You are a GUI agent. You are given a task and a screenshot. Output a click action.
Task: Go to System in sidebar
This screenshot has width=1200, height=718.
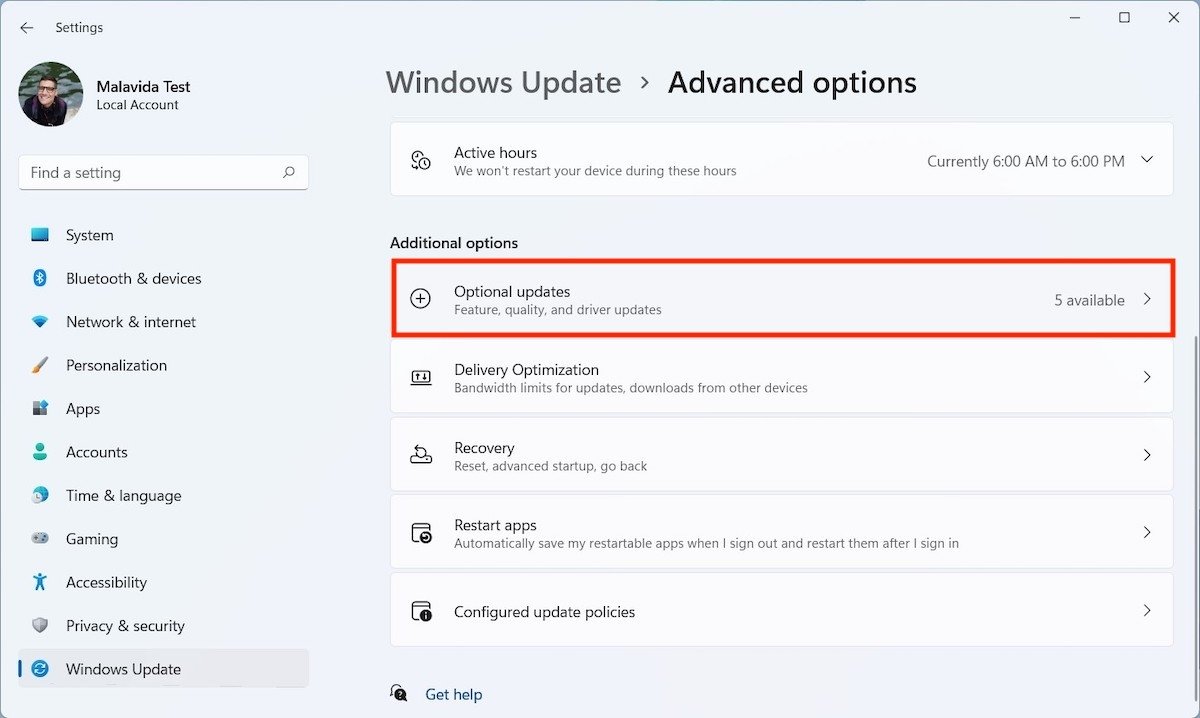(90, 235)
